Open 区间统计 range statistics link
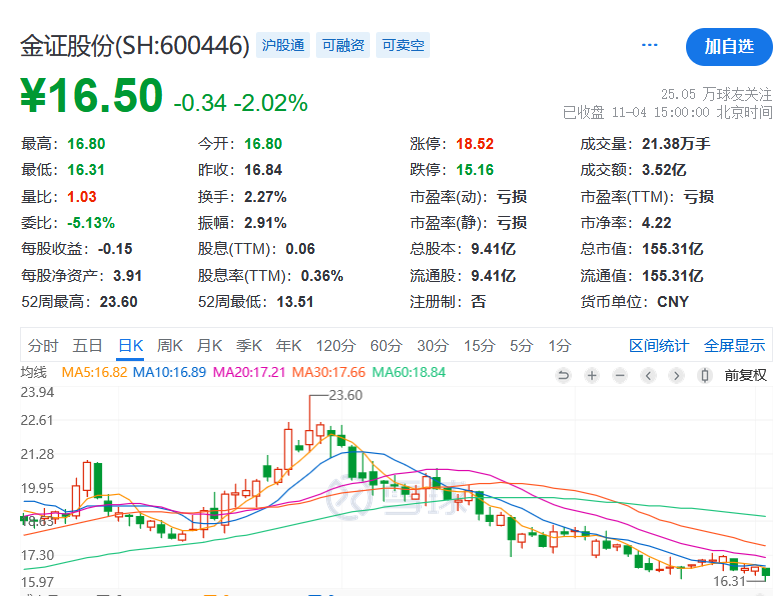781x596 pixels. pyautogui.click(x=658, y=346)
